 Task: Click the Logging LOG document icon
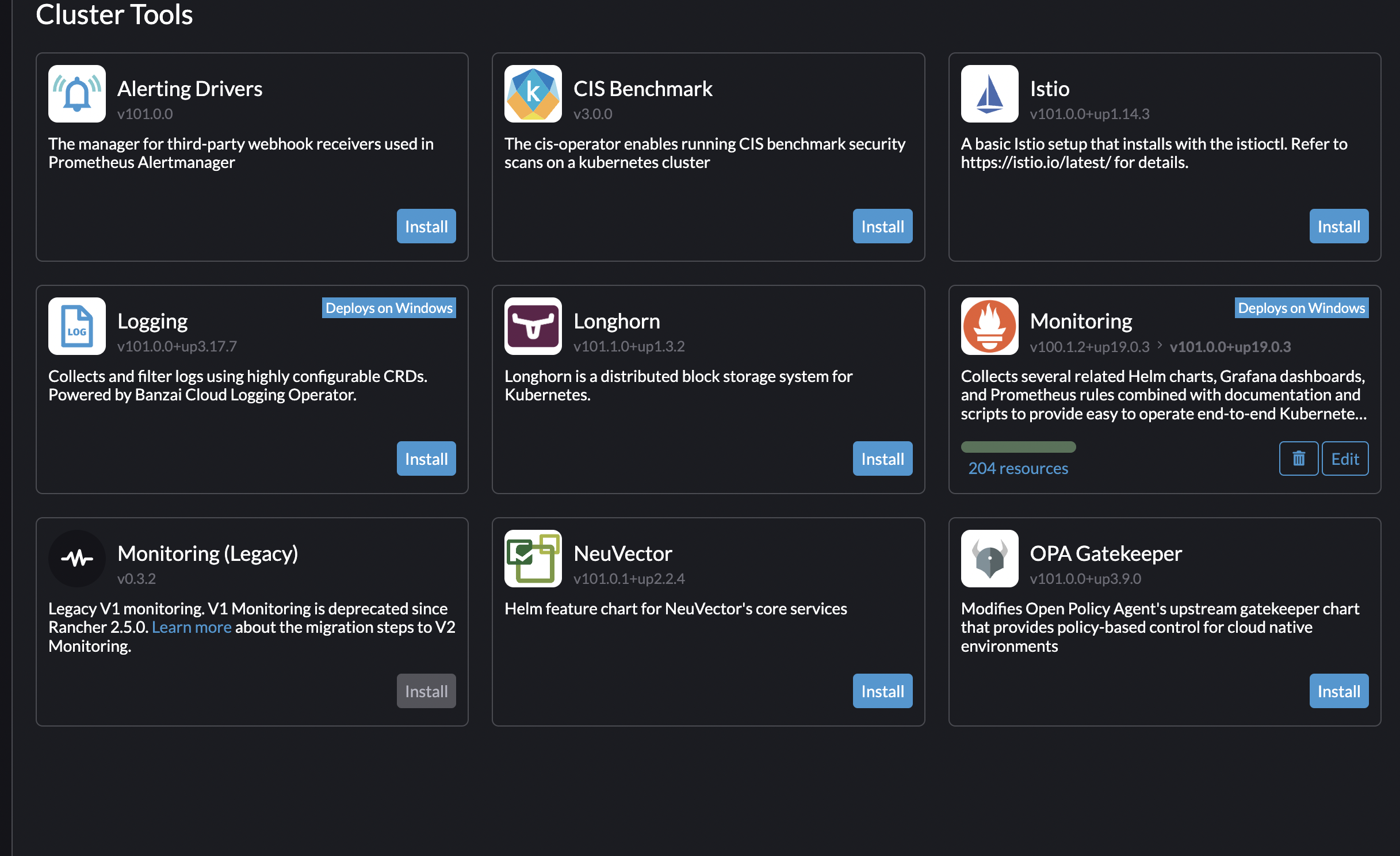tap(76, 326)
